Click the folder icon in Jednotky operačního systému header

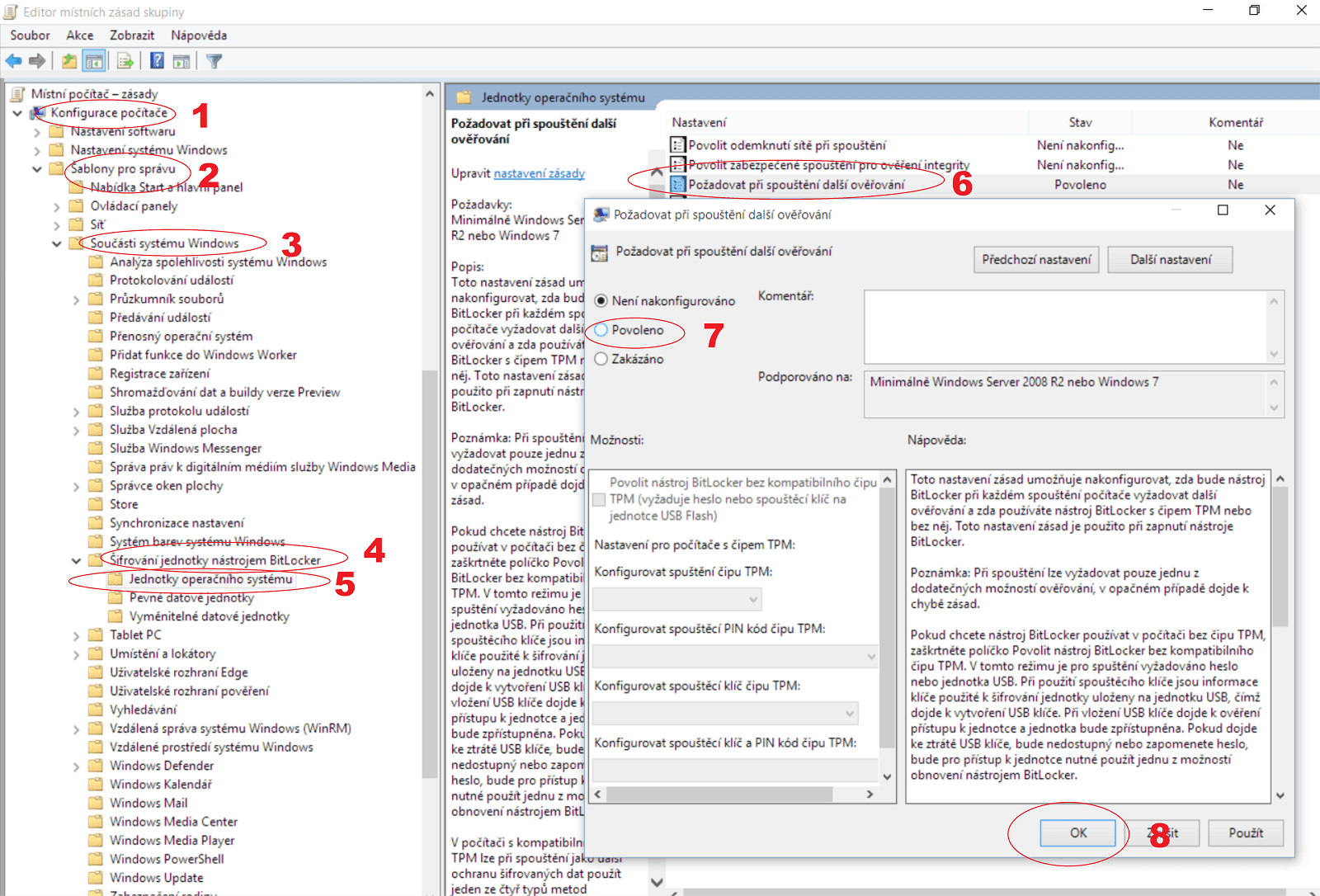[x=464, y=97]
